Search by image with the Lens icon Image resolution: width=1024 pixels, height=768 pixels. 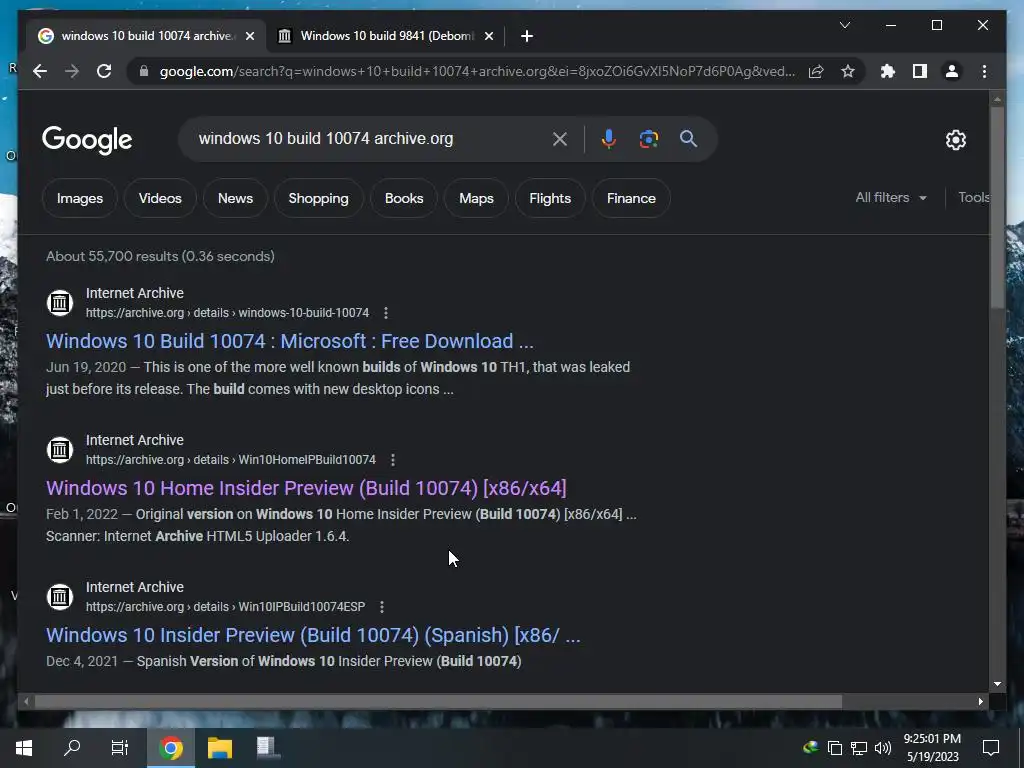[648, 139]
